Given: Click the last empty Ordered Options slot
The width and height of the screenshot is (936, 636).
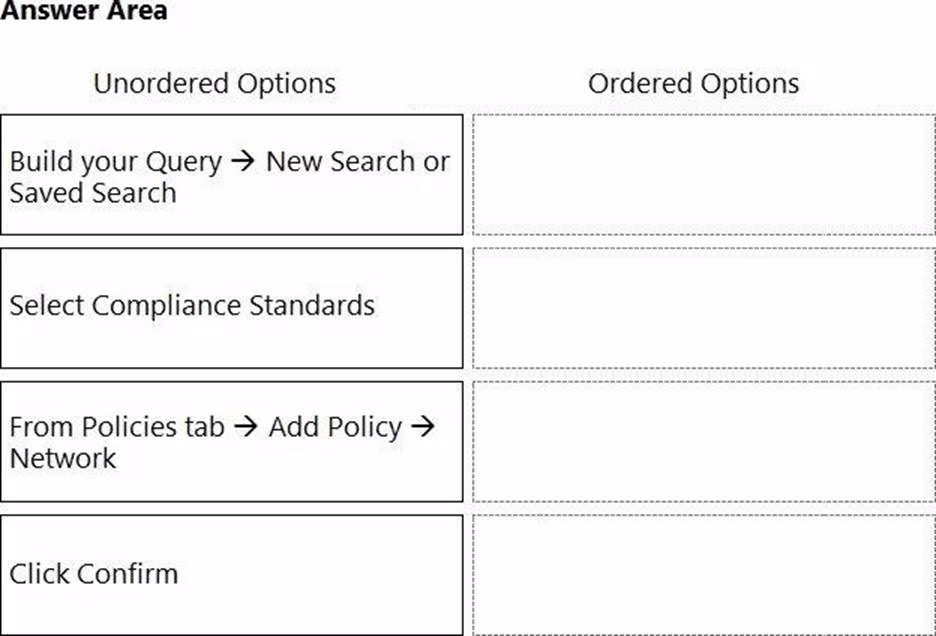Looking at the screenshot, I should coord(703,574).
